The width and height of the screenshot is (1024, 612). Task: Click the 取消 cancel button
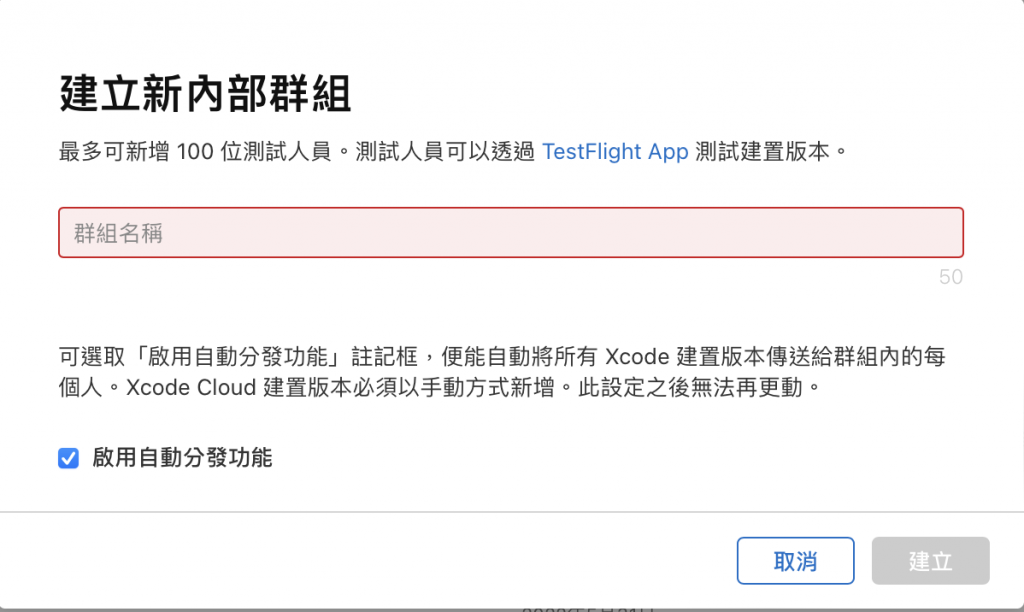coord(795,560)
